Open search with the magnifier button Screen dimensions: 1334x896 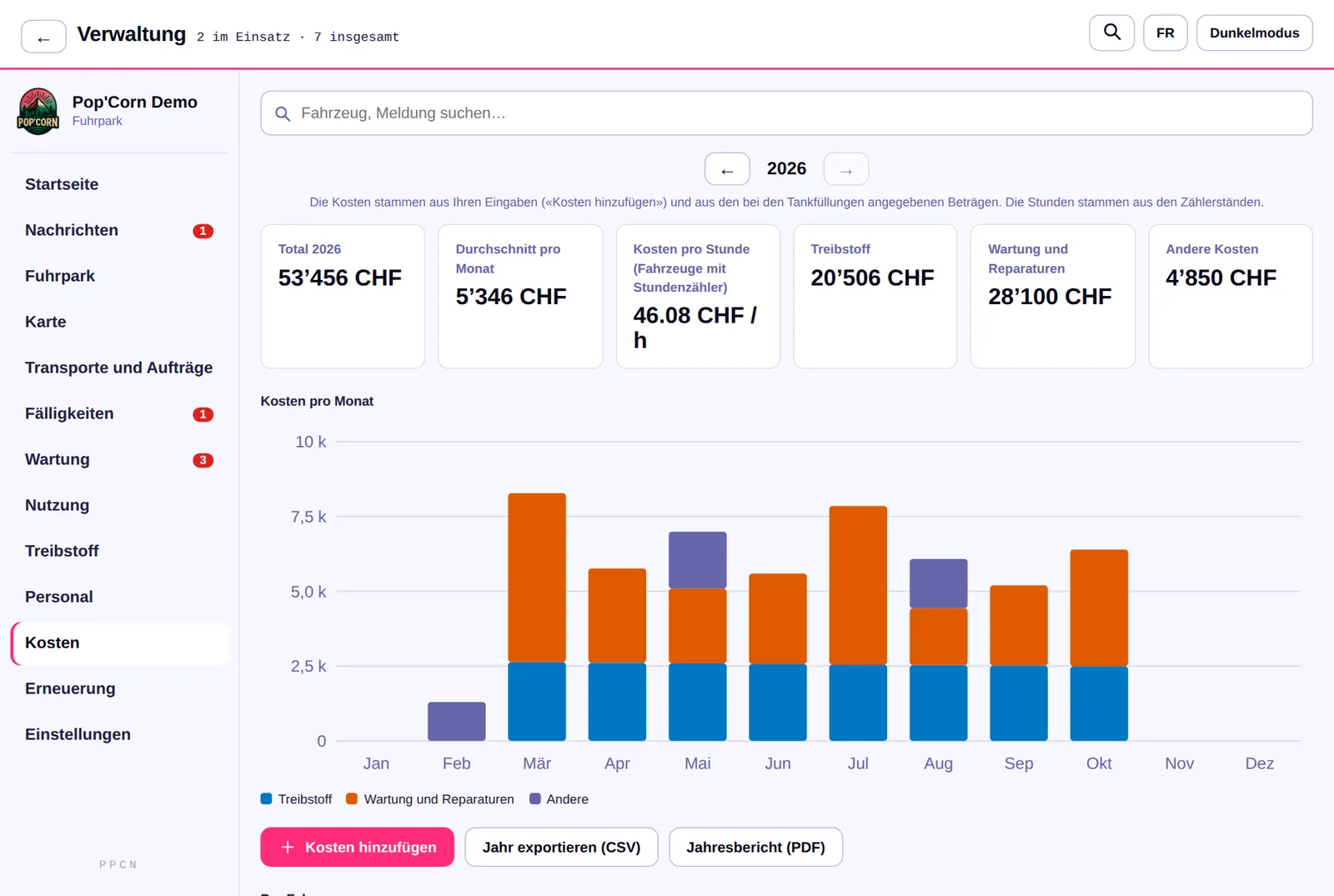pos(1111,33)
